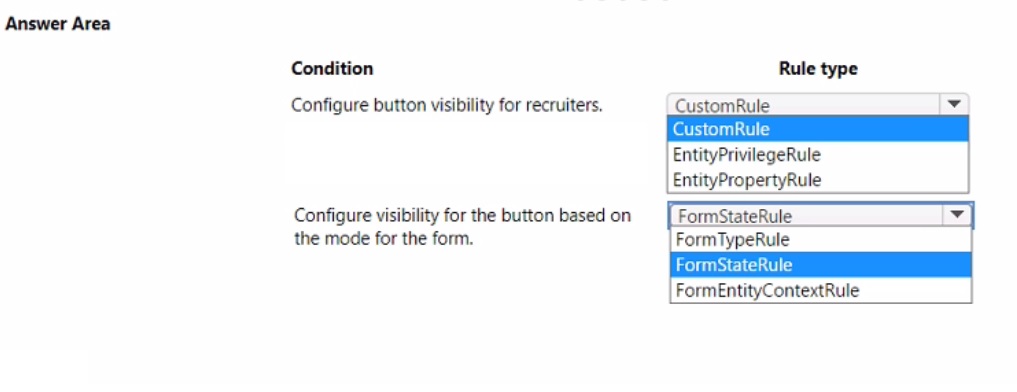This screenshot has height=392, width=1017.
Task: Click the 'the mode for the form.' line
Action: tap(384, 239)
